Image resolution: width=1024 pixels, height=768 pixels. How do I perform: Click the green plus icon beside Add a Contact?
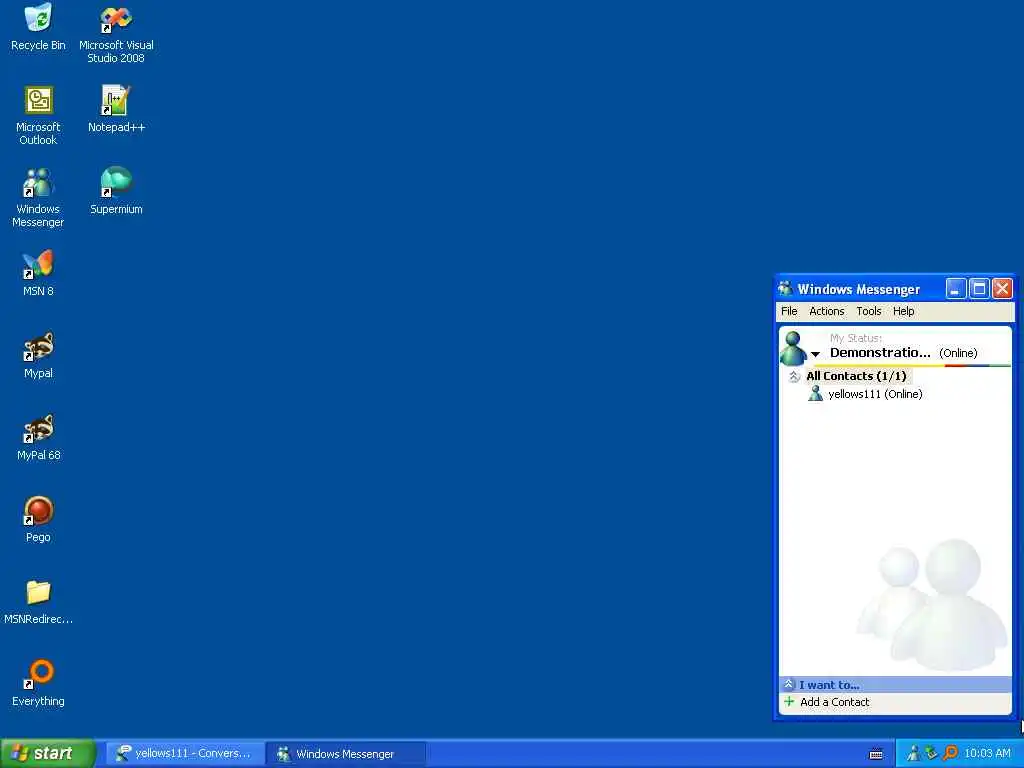789,701
